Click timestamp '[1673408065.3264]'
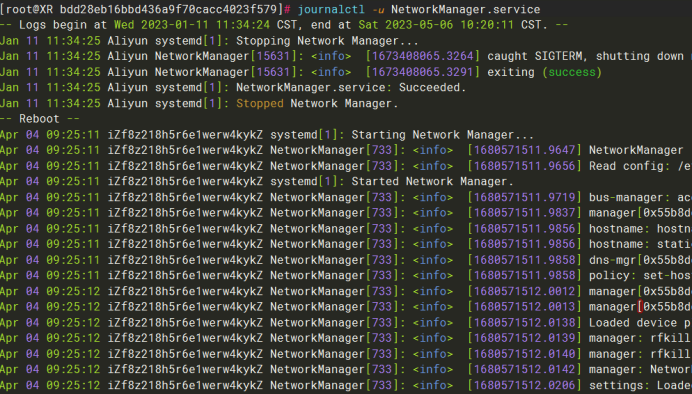The image size is (692, 394). click(422, 56)
